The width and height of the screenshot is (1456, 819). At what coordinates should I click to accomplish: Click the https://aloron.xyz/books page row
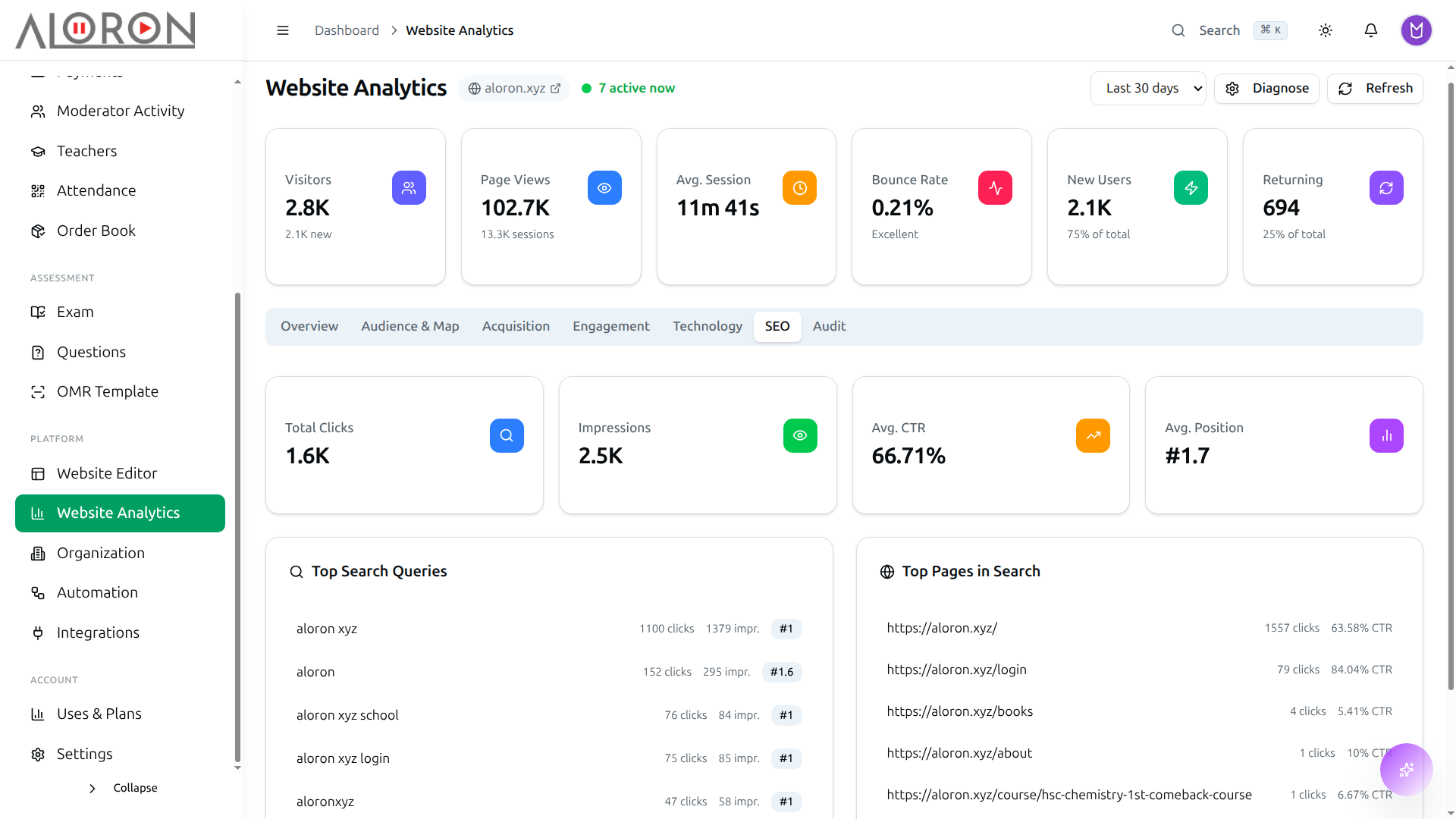[x=1140, y=711]
